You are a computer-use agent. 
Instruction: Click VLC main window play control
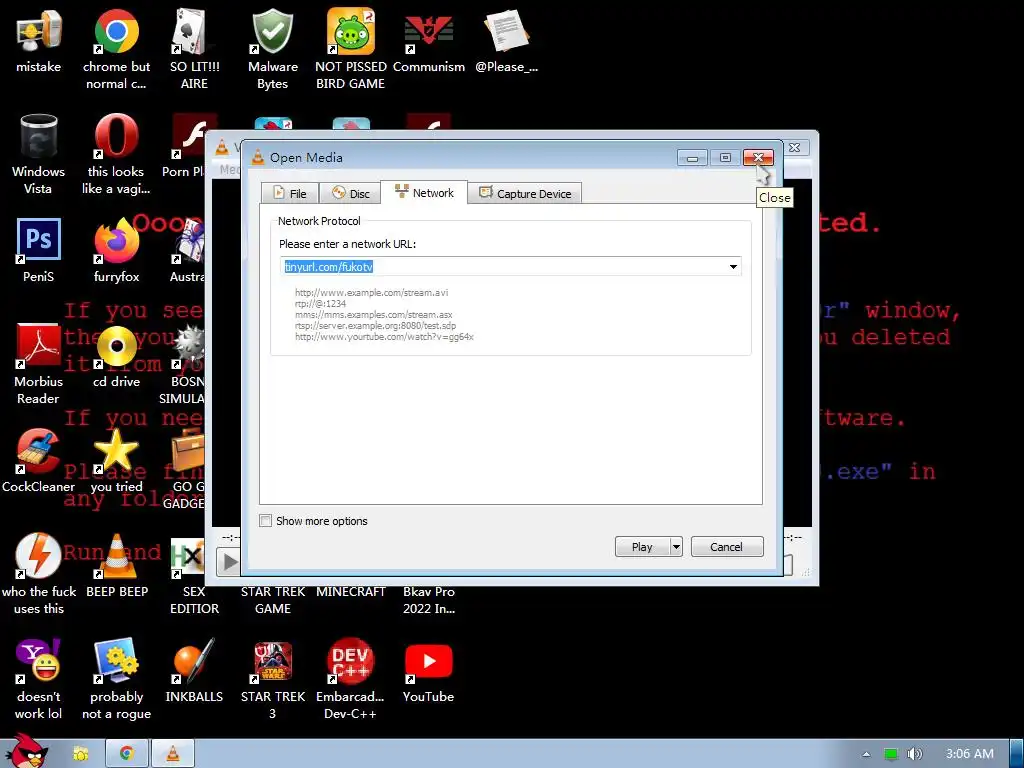click(228, 562)
